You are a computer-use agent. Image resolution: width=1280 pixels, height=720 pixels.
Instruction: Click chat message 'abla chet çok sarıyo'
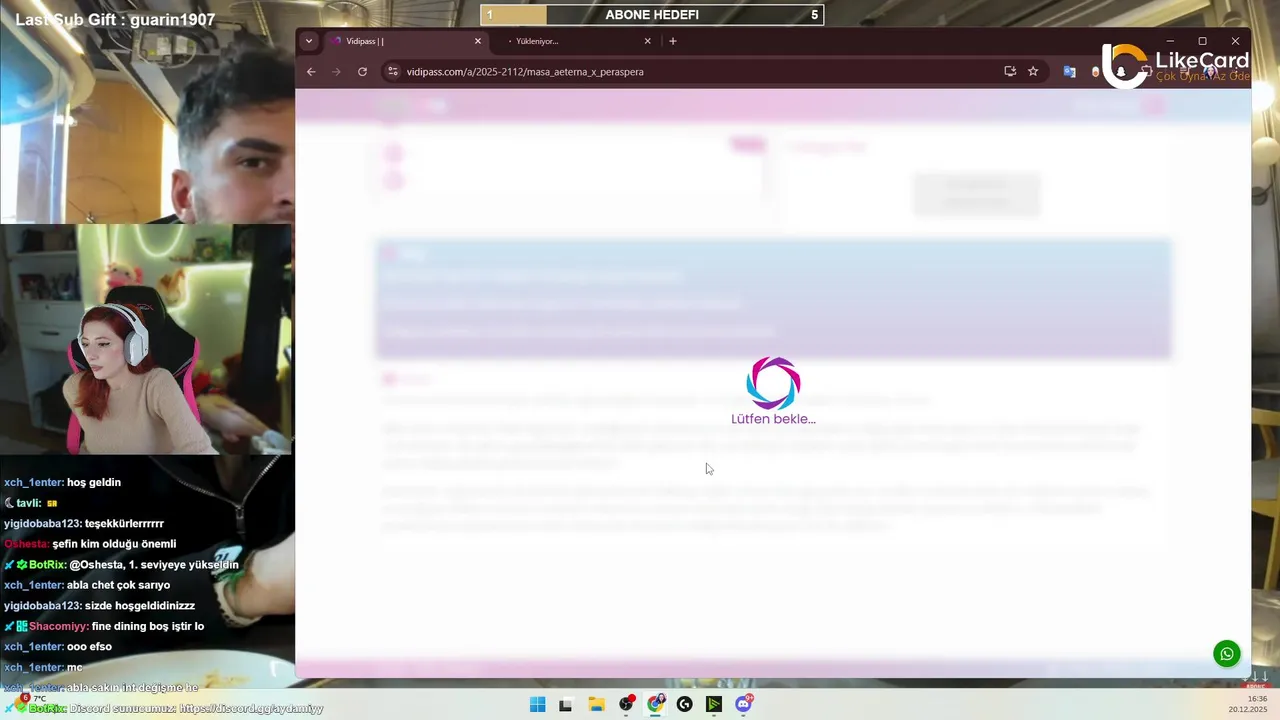(118, 585)
